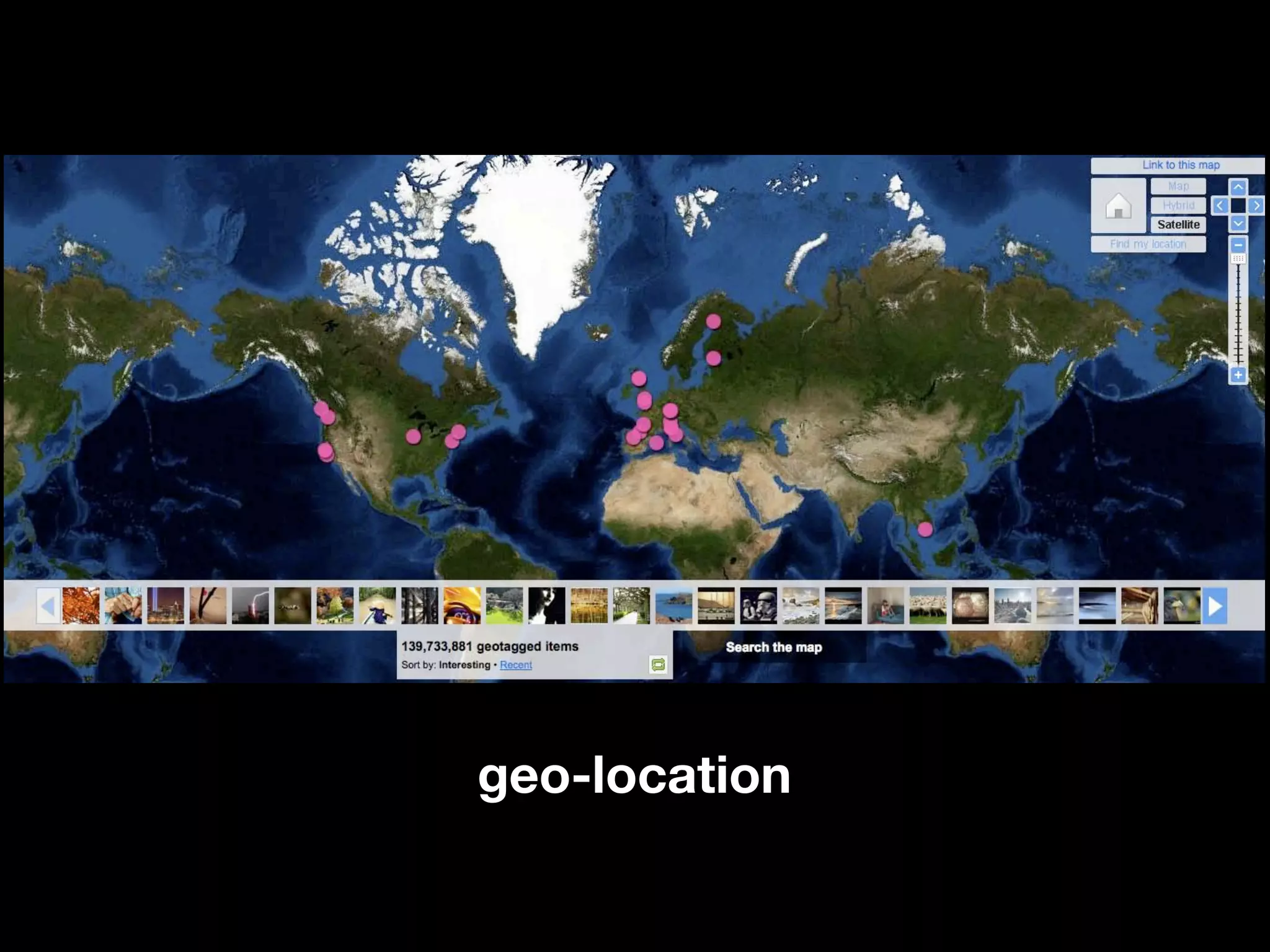Image resolution: width=1270 pixels, height=952 pixels.
Task: Open the blue sea coast thumbnail
Action: 674,606
